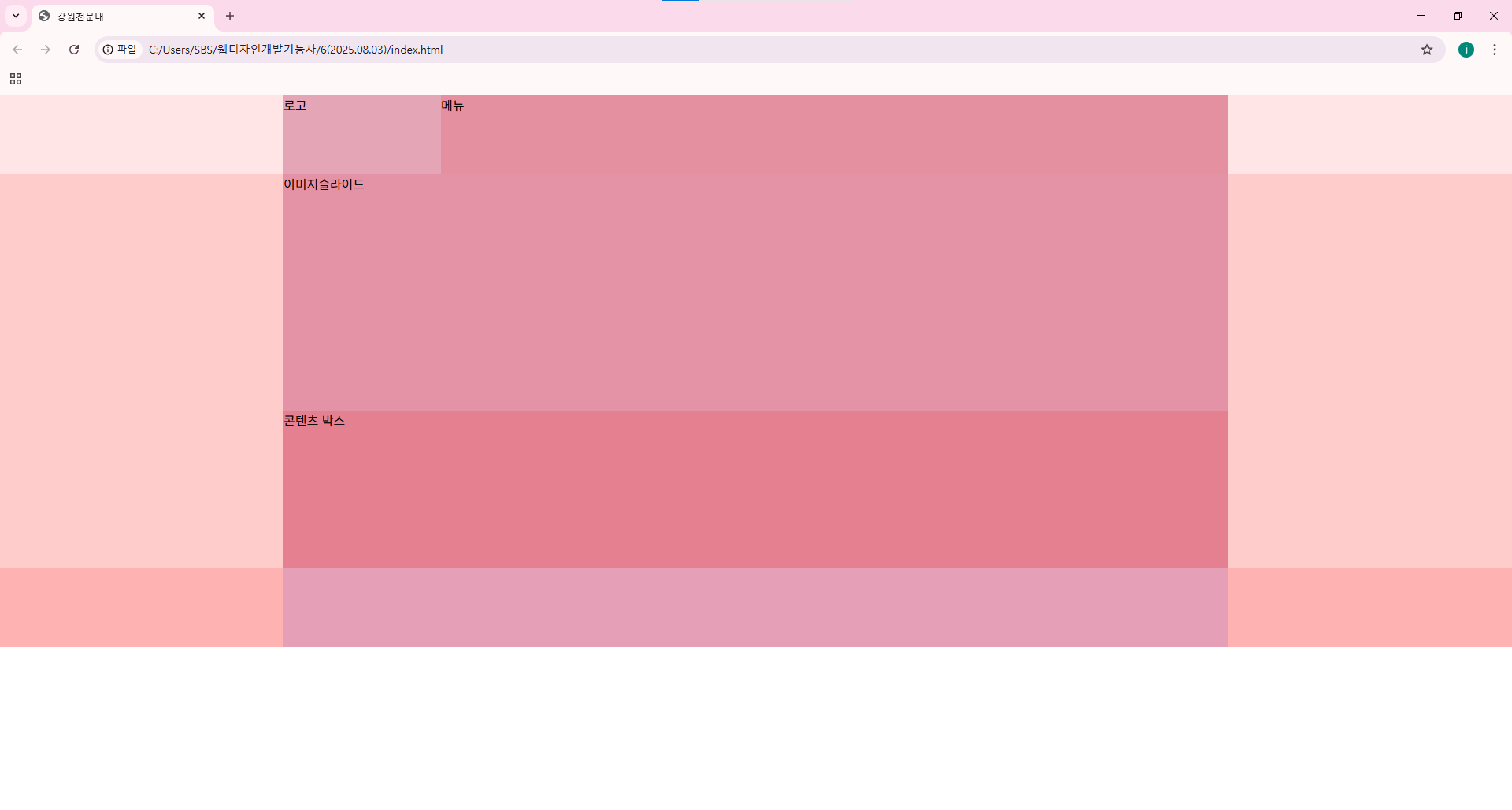
Task: Open the Chrome profile avatar
Action: click(x=1466, y=50)
